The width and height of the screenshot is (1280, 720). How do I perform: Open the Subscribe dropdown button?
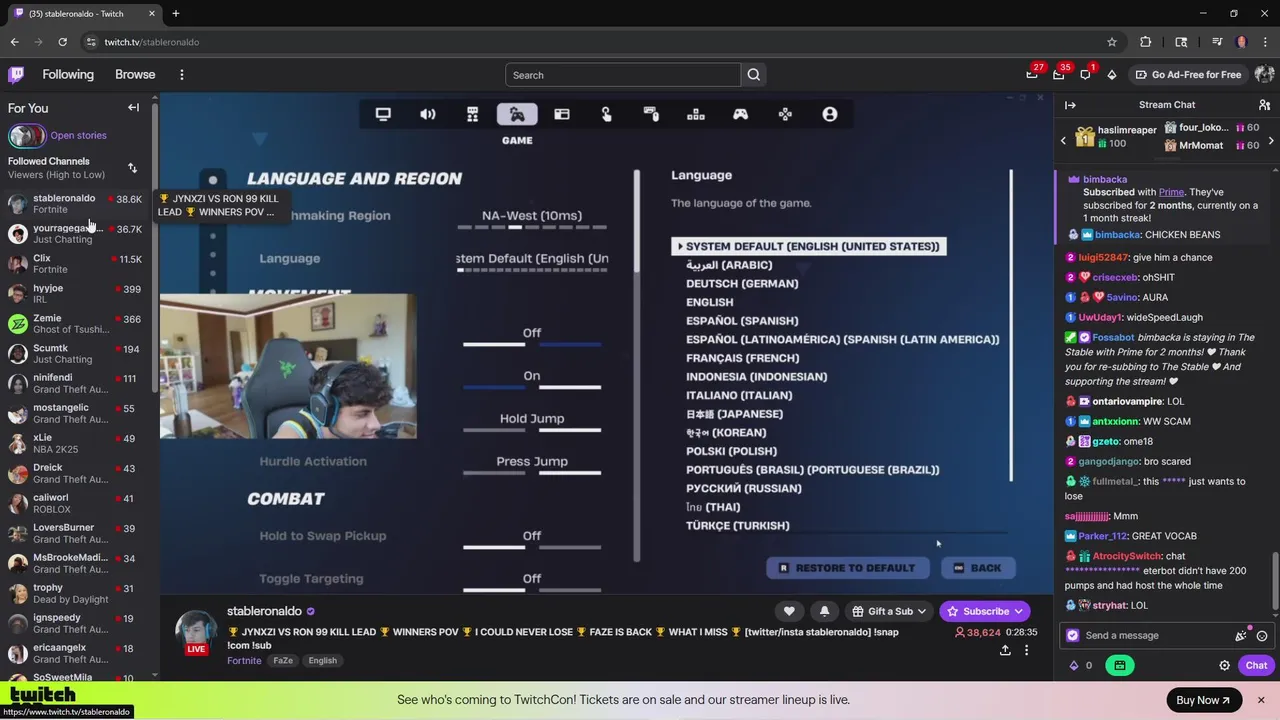(985, 611)
